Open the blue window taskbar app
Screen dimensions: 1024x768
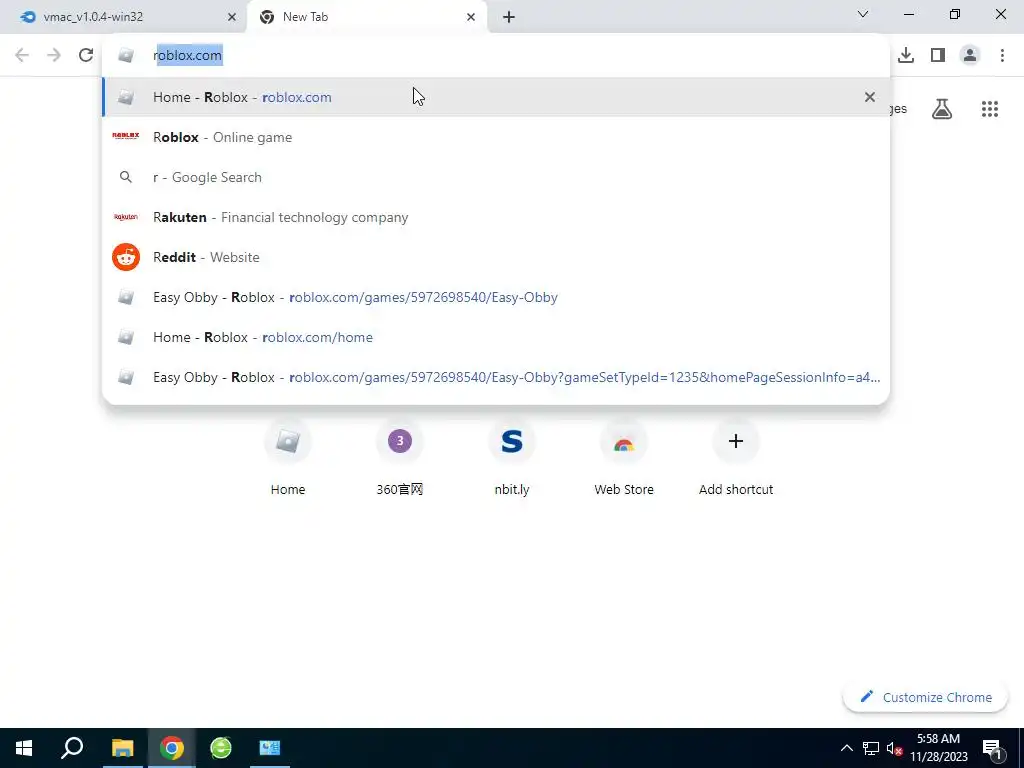point(270,748)
